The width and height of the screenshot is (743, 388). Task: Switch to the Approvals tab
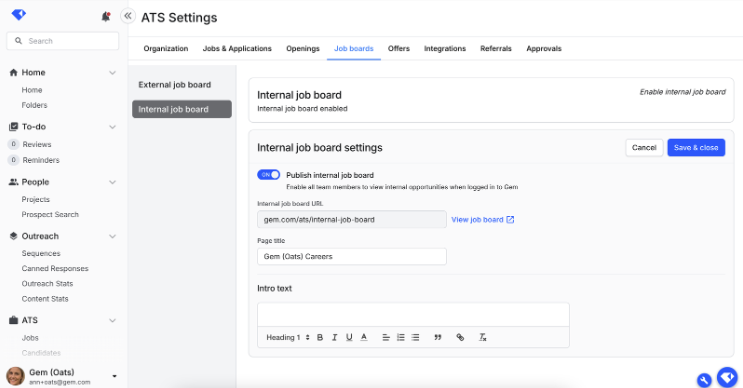click(x=544, y=48)
